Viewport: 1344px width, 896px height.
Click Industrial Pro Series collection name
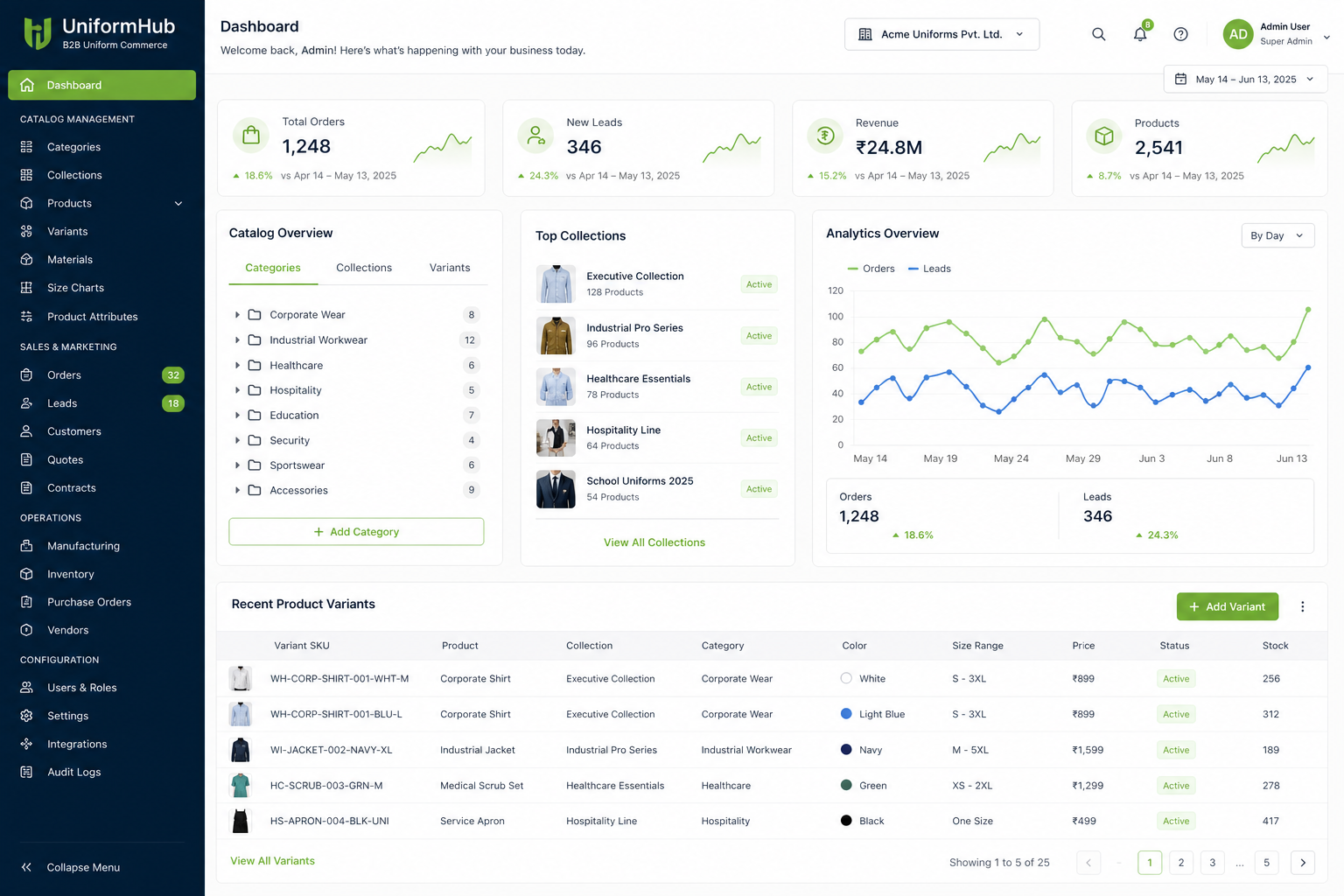(634, 328)
